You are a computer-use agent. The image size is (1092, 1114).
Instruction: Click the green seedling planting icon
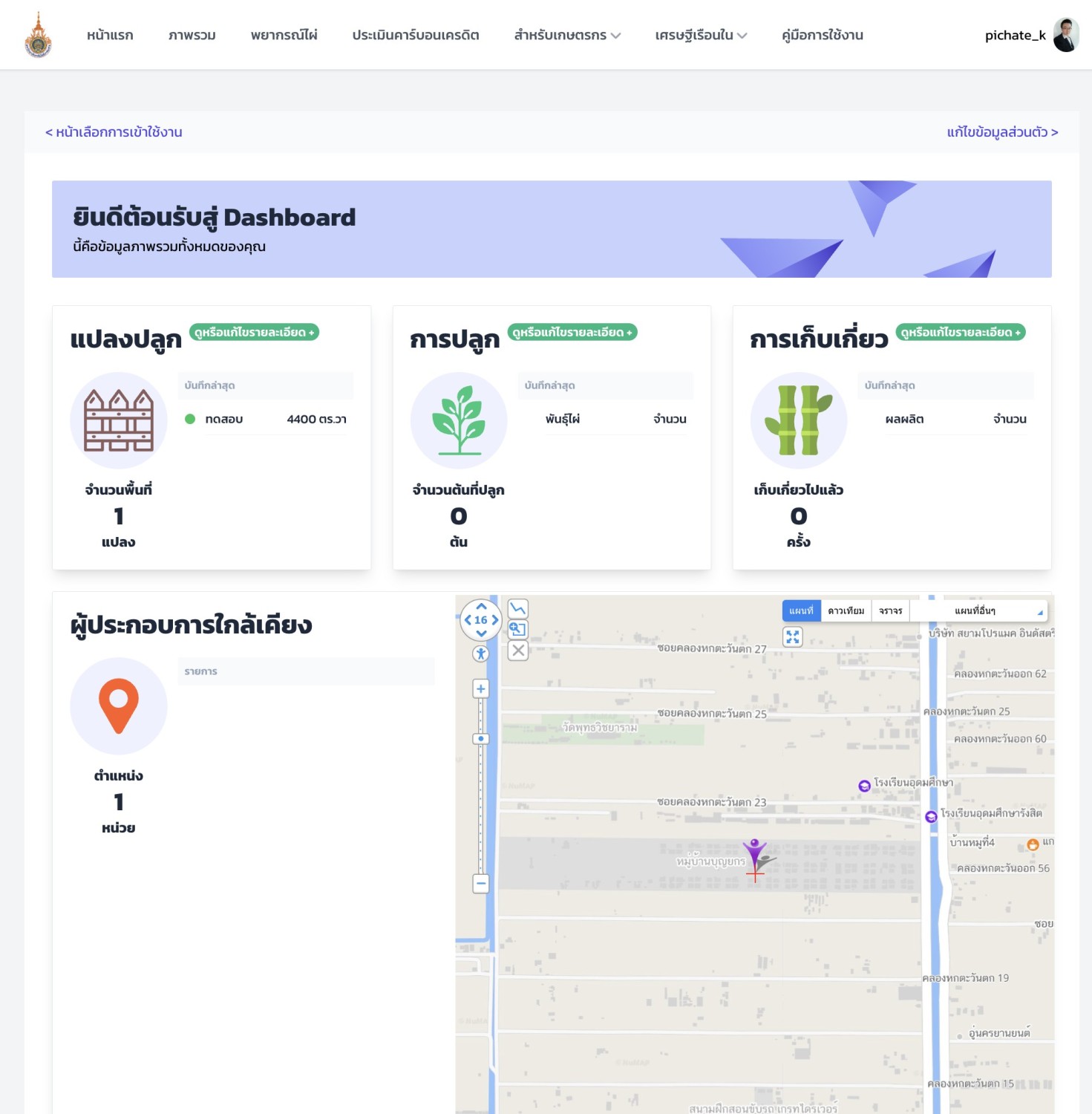(459, 420)
